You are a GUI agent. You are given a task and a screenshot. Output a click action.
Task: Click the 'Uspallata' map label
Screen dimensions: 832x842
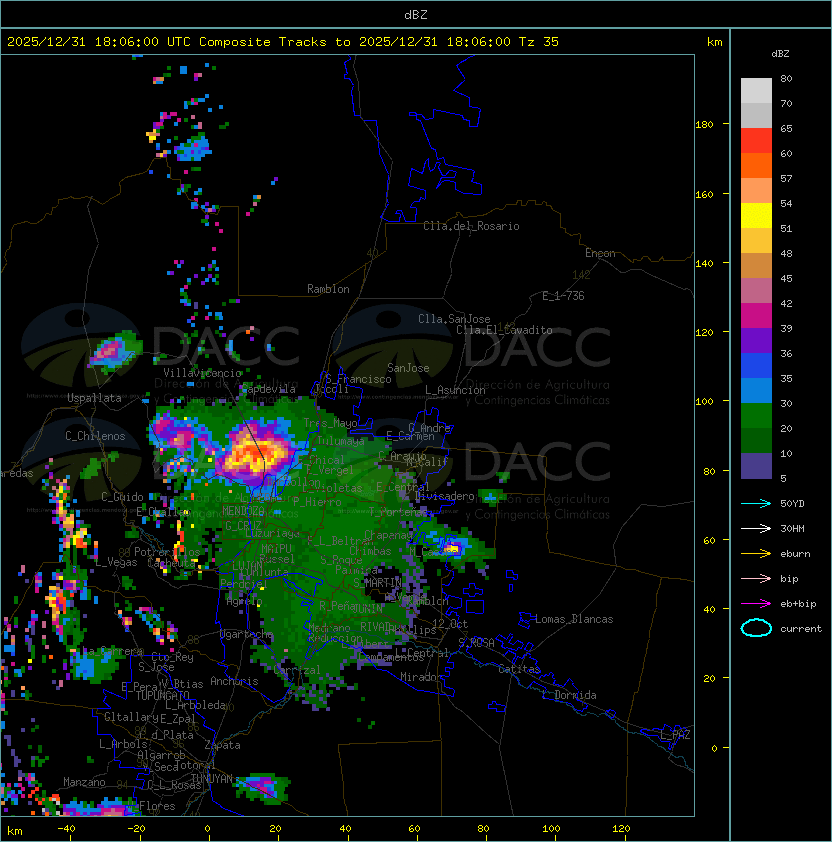(94, 398)
